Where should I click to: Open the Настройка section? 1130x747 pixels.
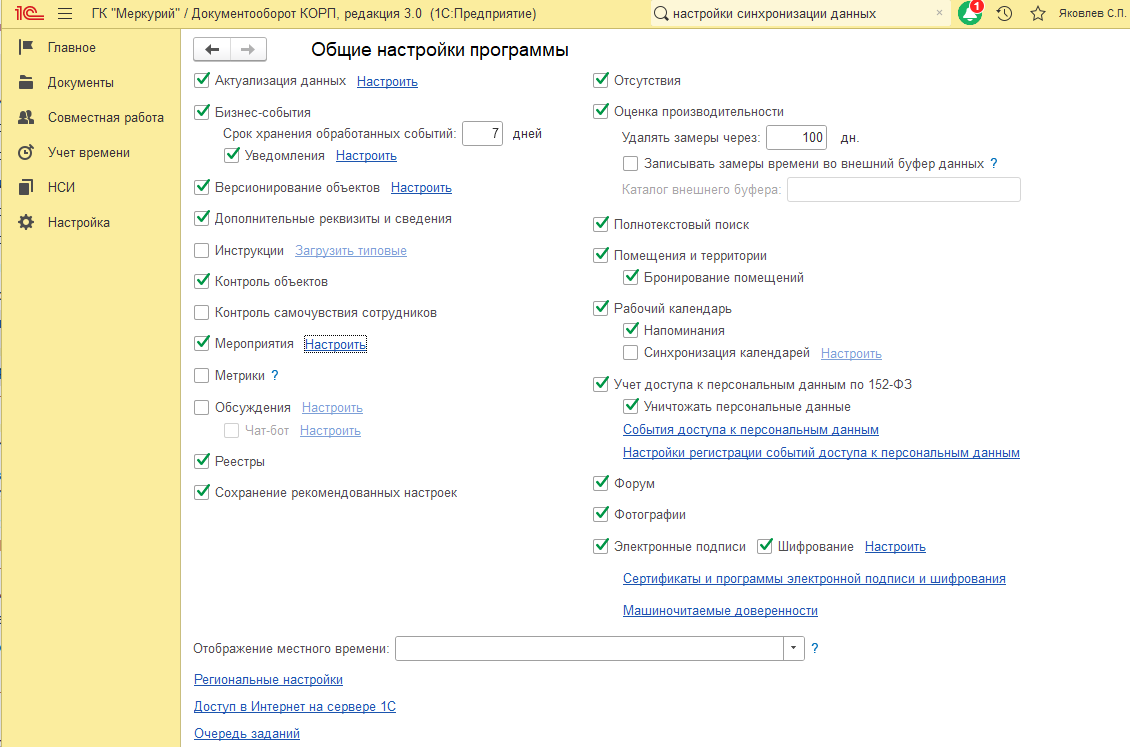point(79,223)
